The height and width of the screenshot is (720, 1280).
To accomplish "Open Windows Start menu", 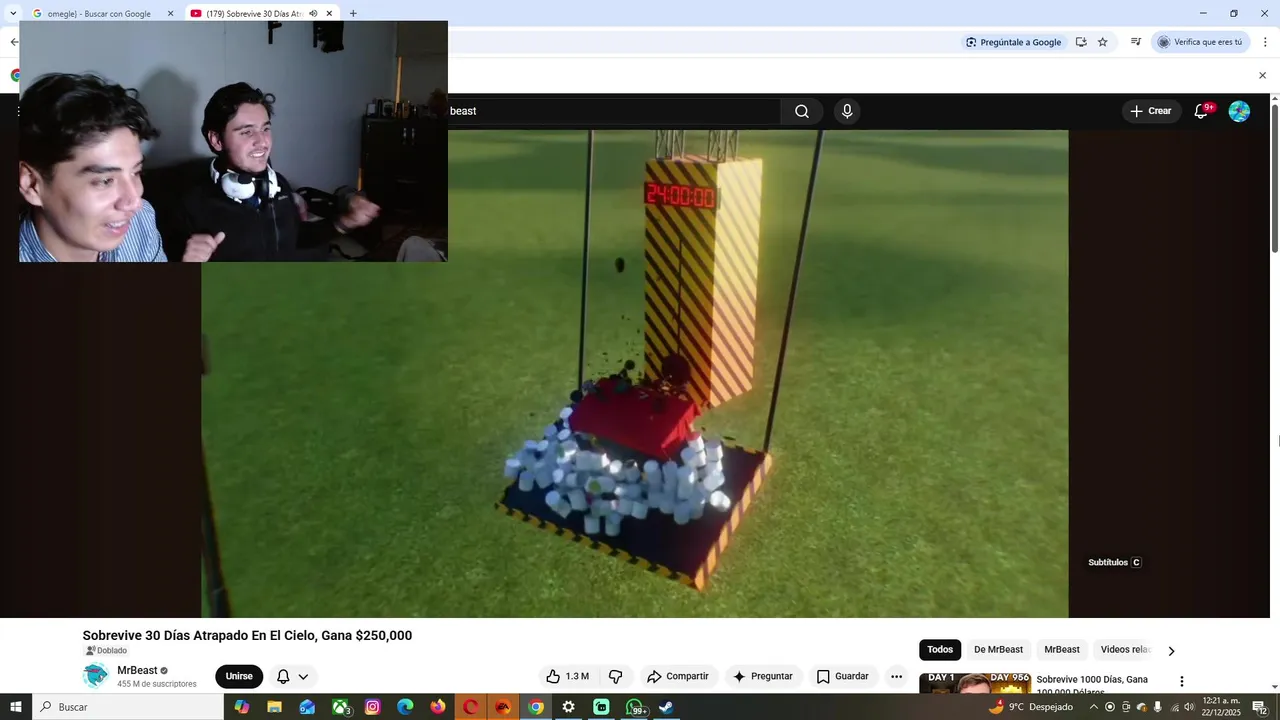I will [x=15, y=707].
